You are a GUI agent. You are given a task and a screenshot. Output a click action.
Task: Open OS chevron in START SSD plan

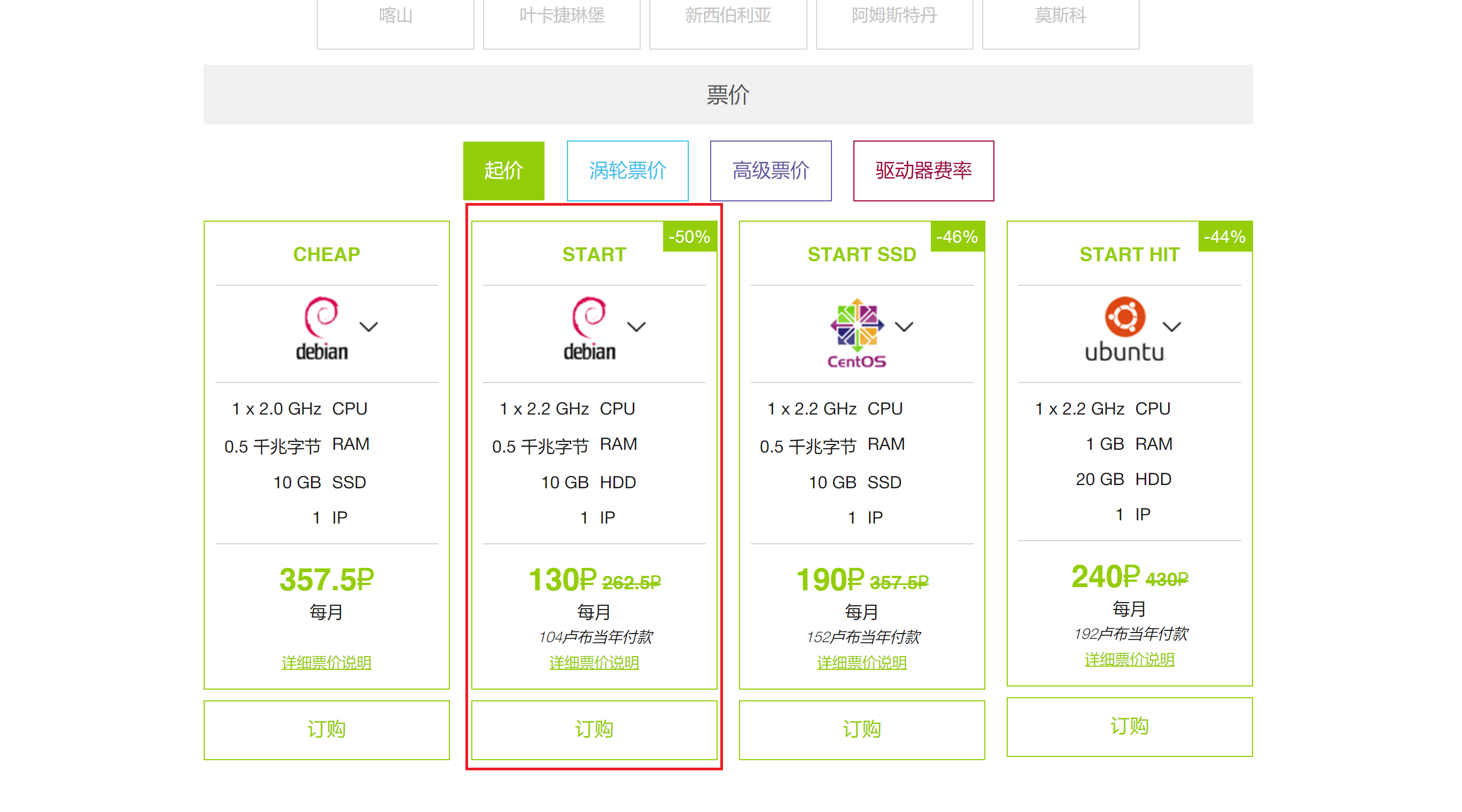pyautogui.click(x=904, y=327)
